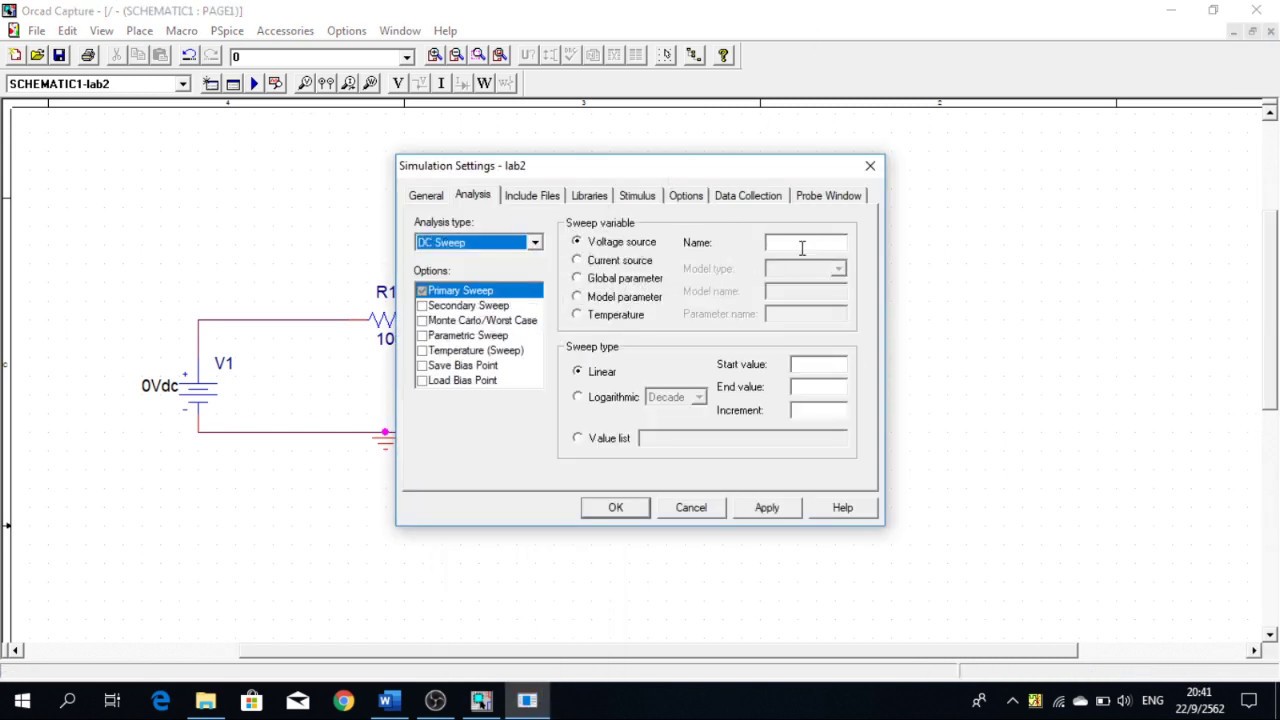Open help using question mark toolbar icon

pyautogui.click(x=723, y=56)
